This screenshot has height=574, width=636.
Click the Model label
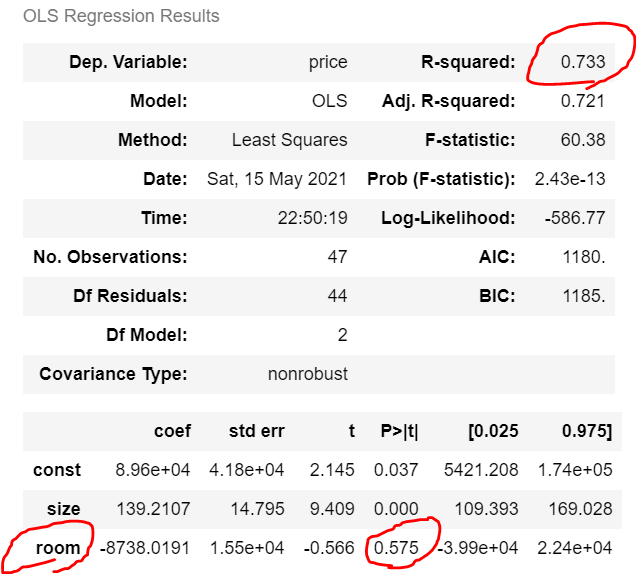click(159, 101)
